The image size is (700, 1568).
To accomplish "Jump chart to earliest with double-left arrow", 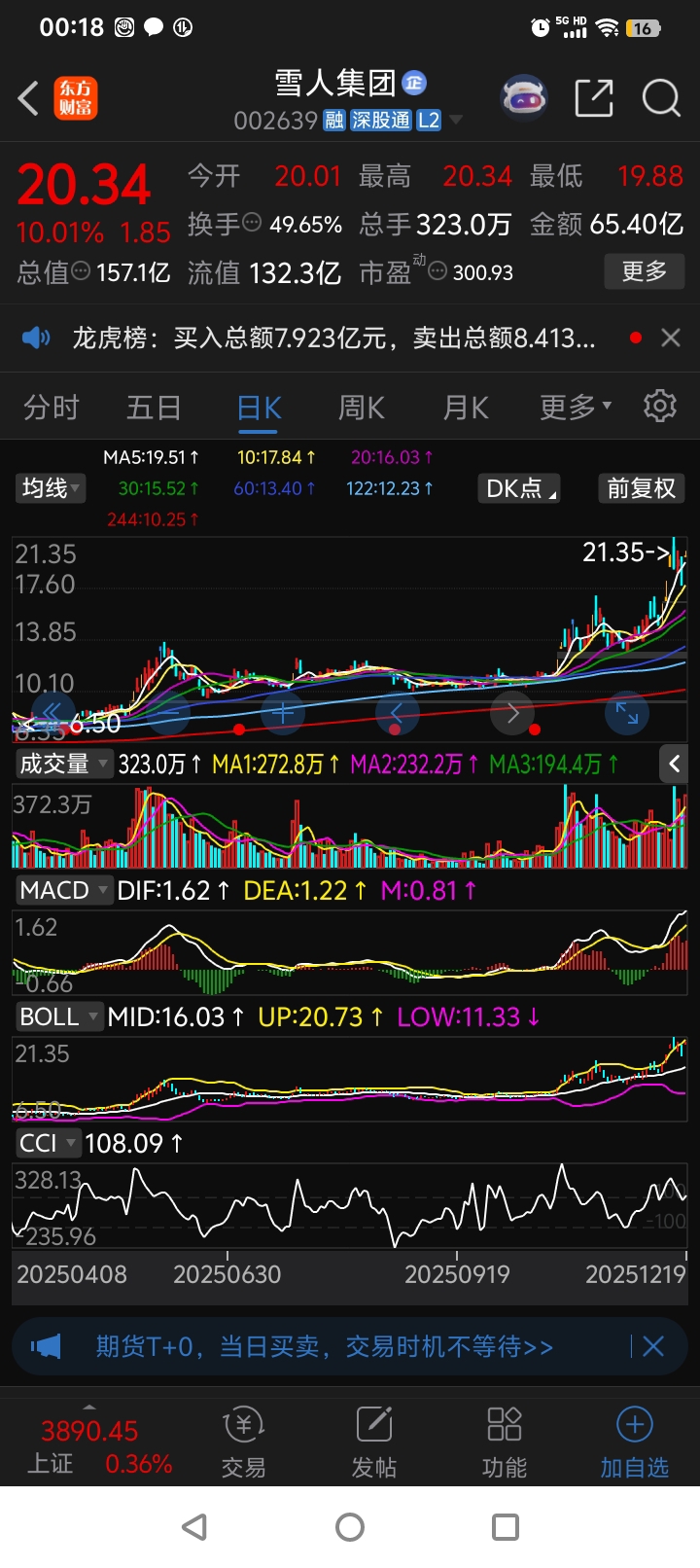I will (52, 713).
